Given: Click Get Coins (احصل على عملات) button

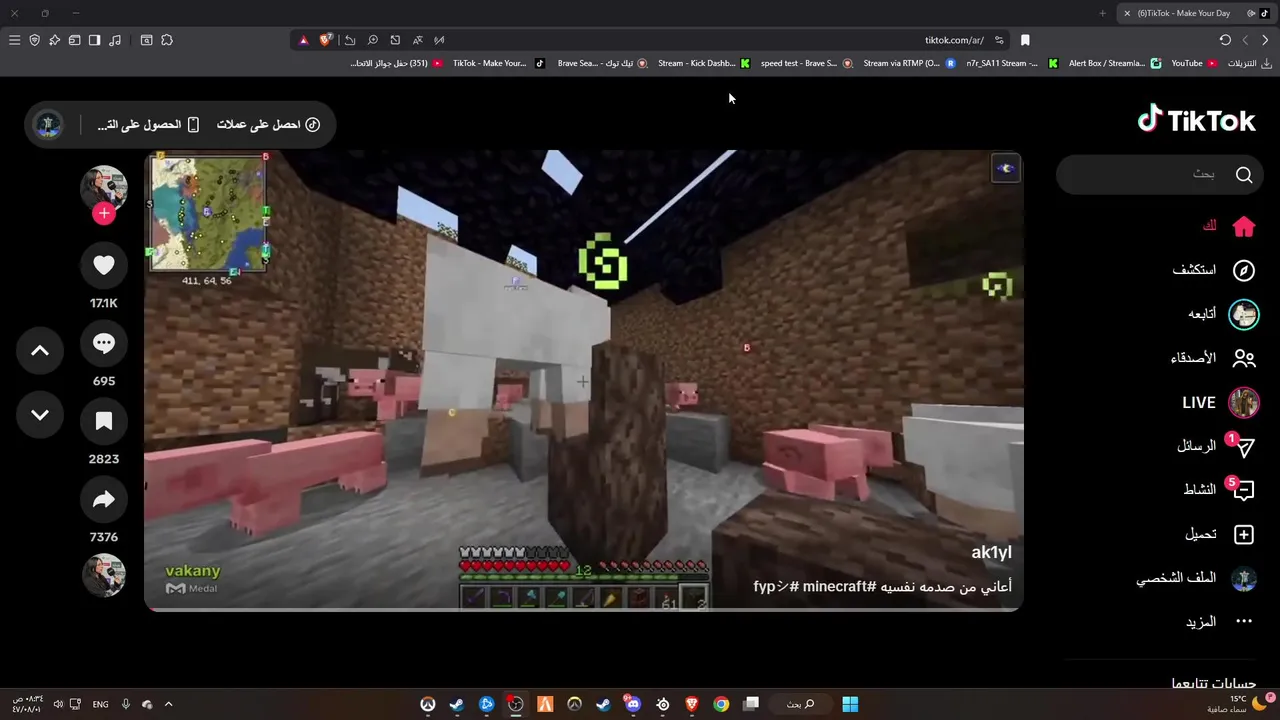Looking at the screenshot, I should coord(270,125).
